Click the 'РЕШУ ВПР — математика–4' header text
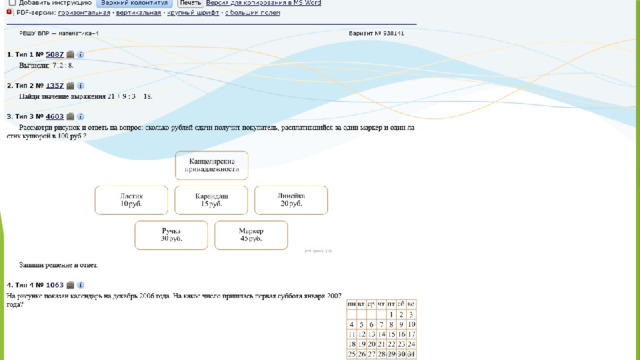640x360 pixels. point(59,33)
